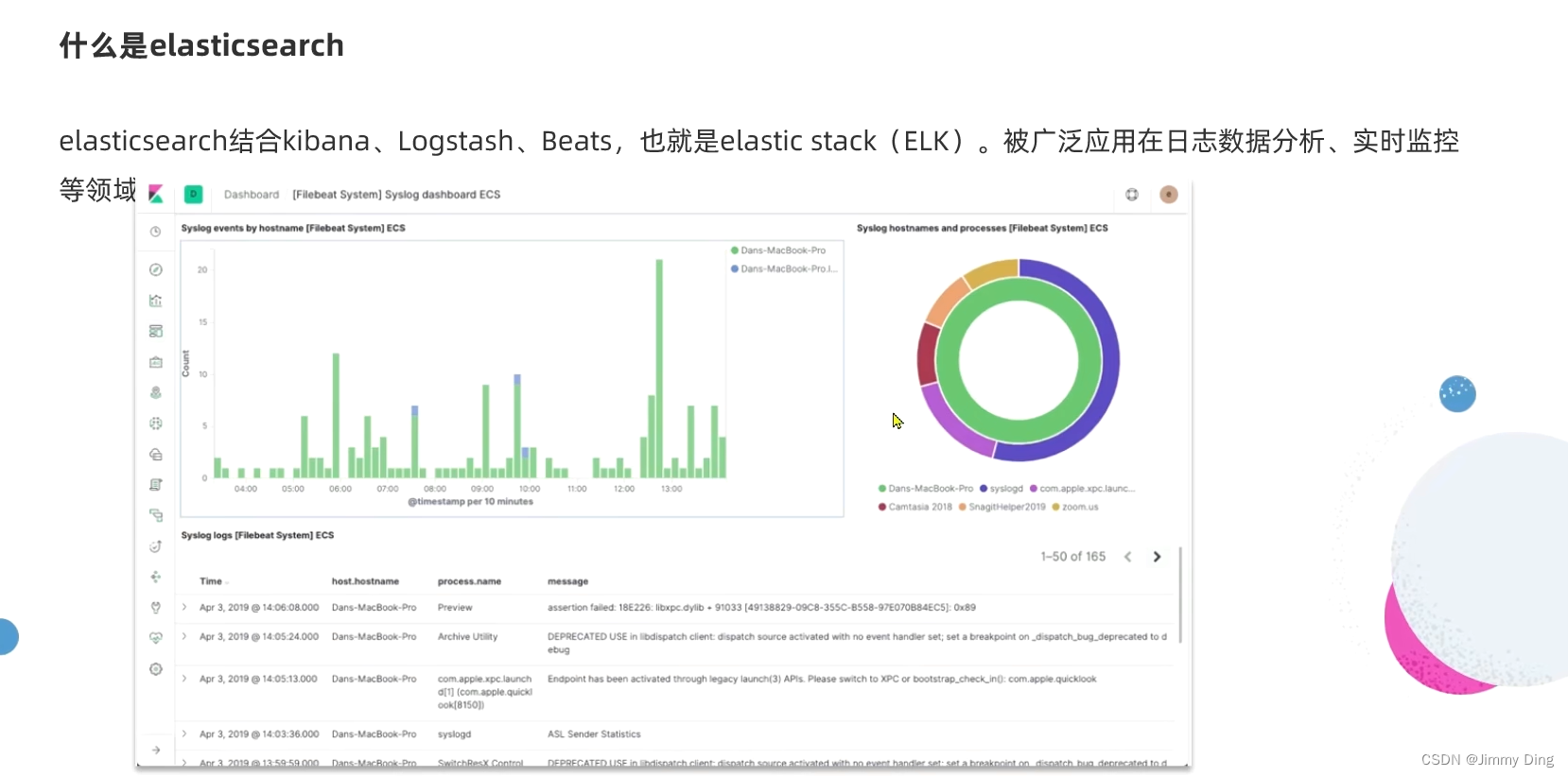1568x777 pixels.
Task: Click "1–50 of 165" pagination text
Action: [1072, 557]
